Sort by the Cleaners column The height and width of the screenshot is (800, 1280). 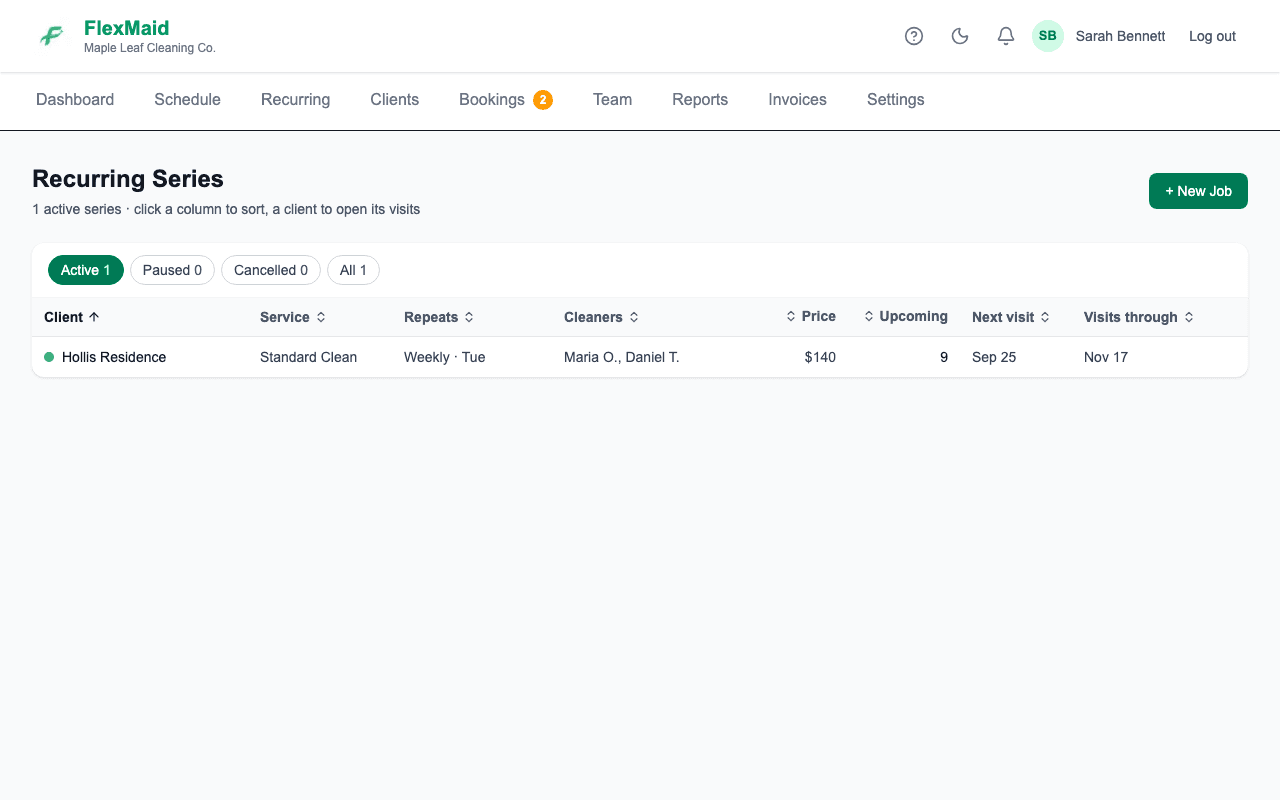click(602, 317)
